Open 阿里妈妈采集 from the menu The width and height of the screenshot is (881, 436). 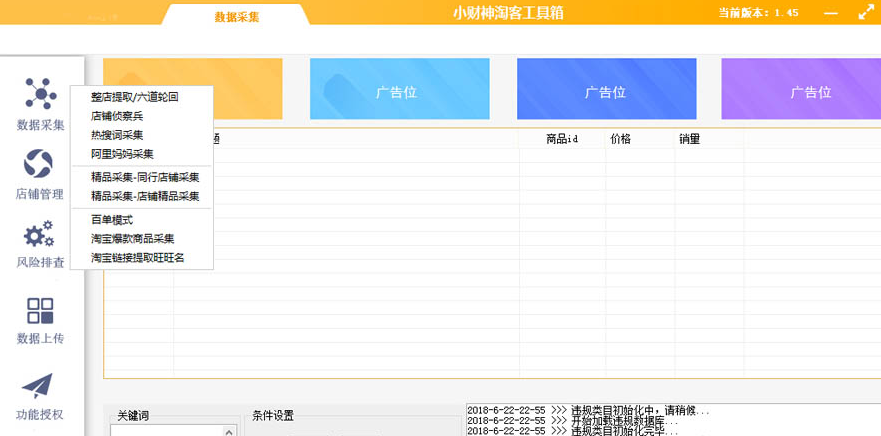pos(122,154)
